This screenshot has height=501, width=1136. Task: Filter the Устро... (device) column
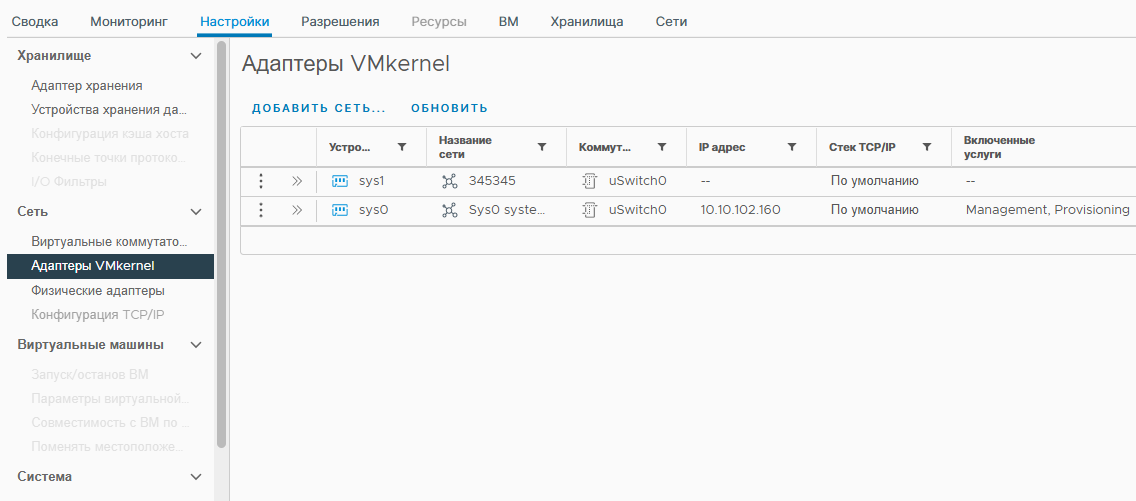[402, 147]
